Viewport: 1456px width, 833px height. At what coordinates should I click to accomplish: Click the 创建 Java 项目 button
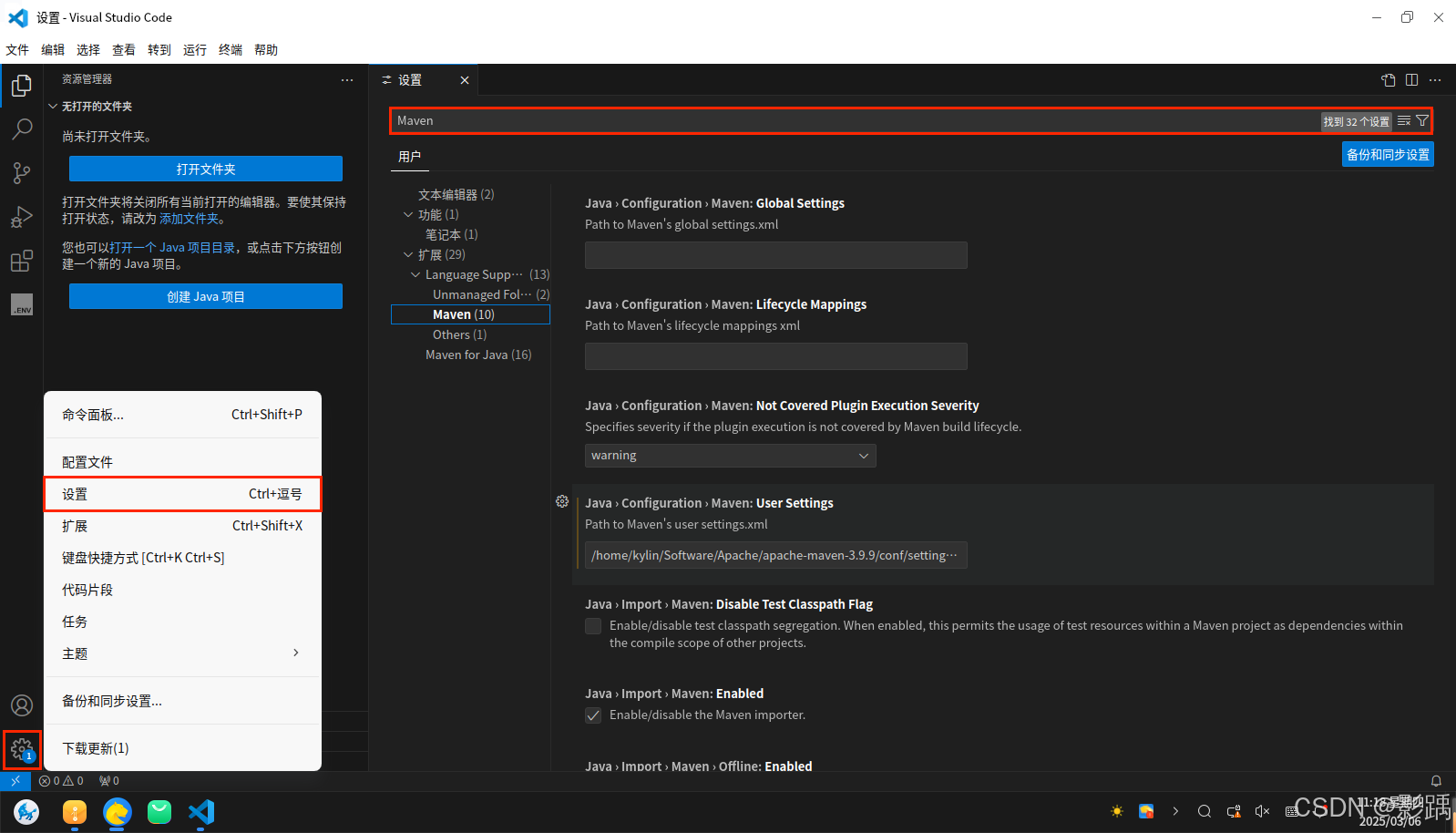pos(206,296)
